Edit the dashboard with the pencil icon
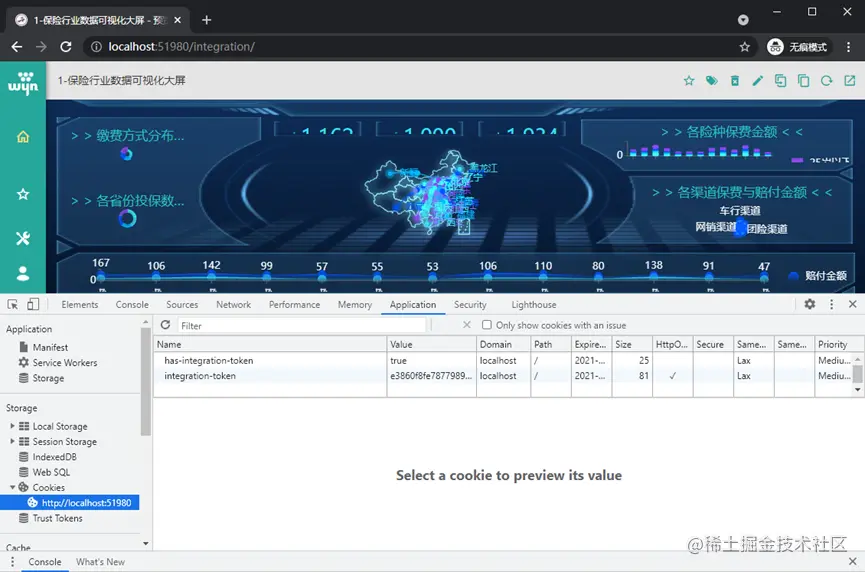 point(757,81)
